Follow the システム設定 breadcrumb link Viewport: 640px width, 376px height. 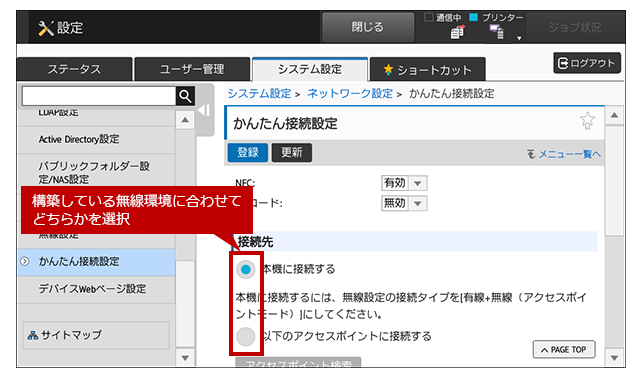(259, 93)
